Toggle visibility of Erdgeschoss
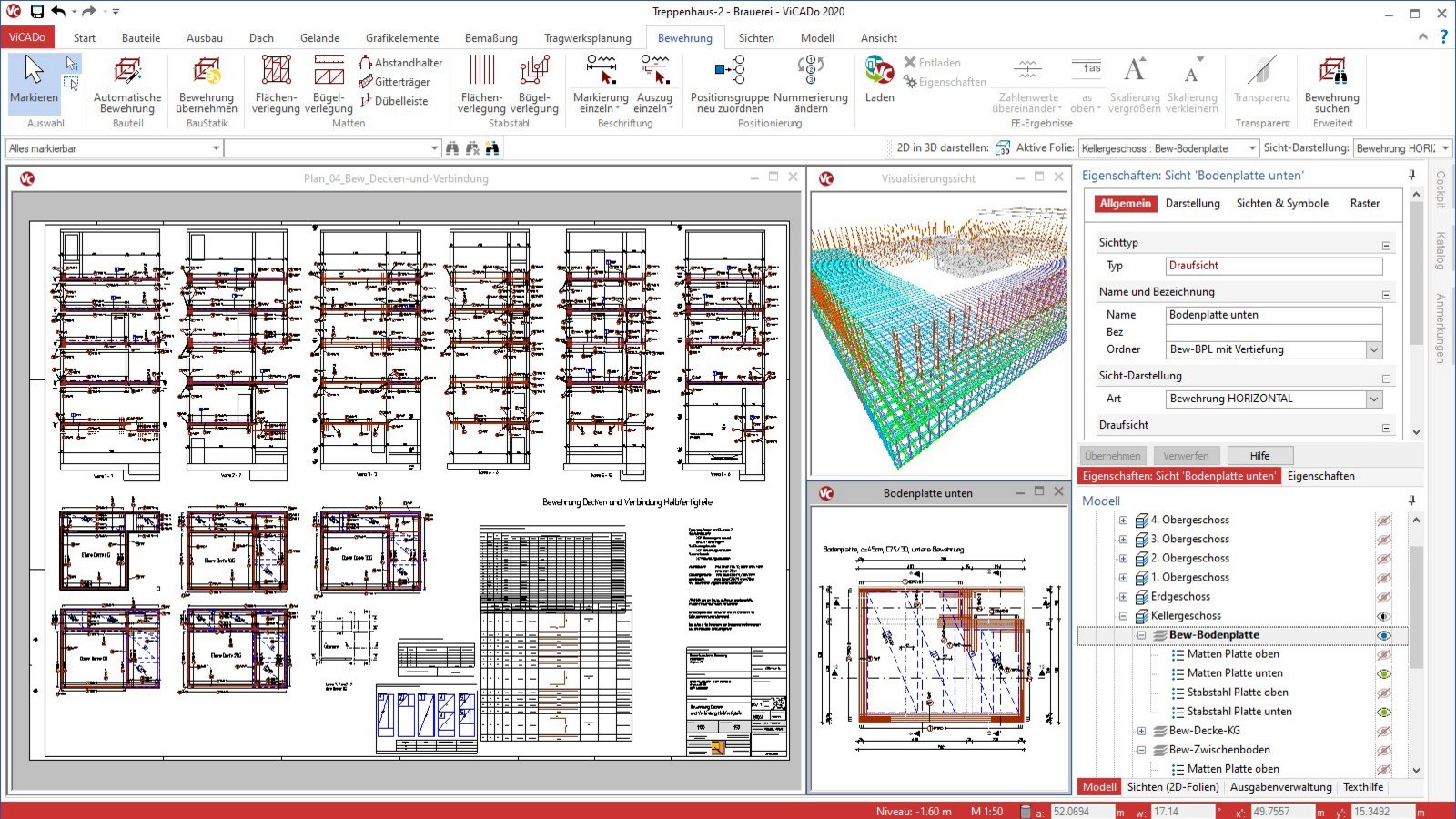This screenshot has width=1456, height=819. click(1384, 597)
